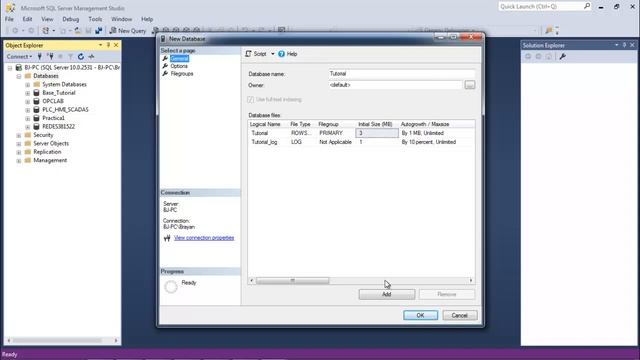Click the Owner input field
Viewport: 640px width, 360px height.
[396, 85]
